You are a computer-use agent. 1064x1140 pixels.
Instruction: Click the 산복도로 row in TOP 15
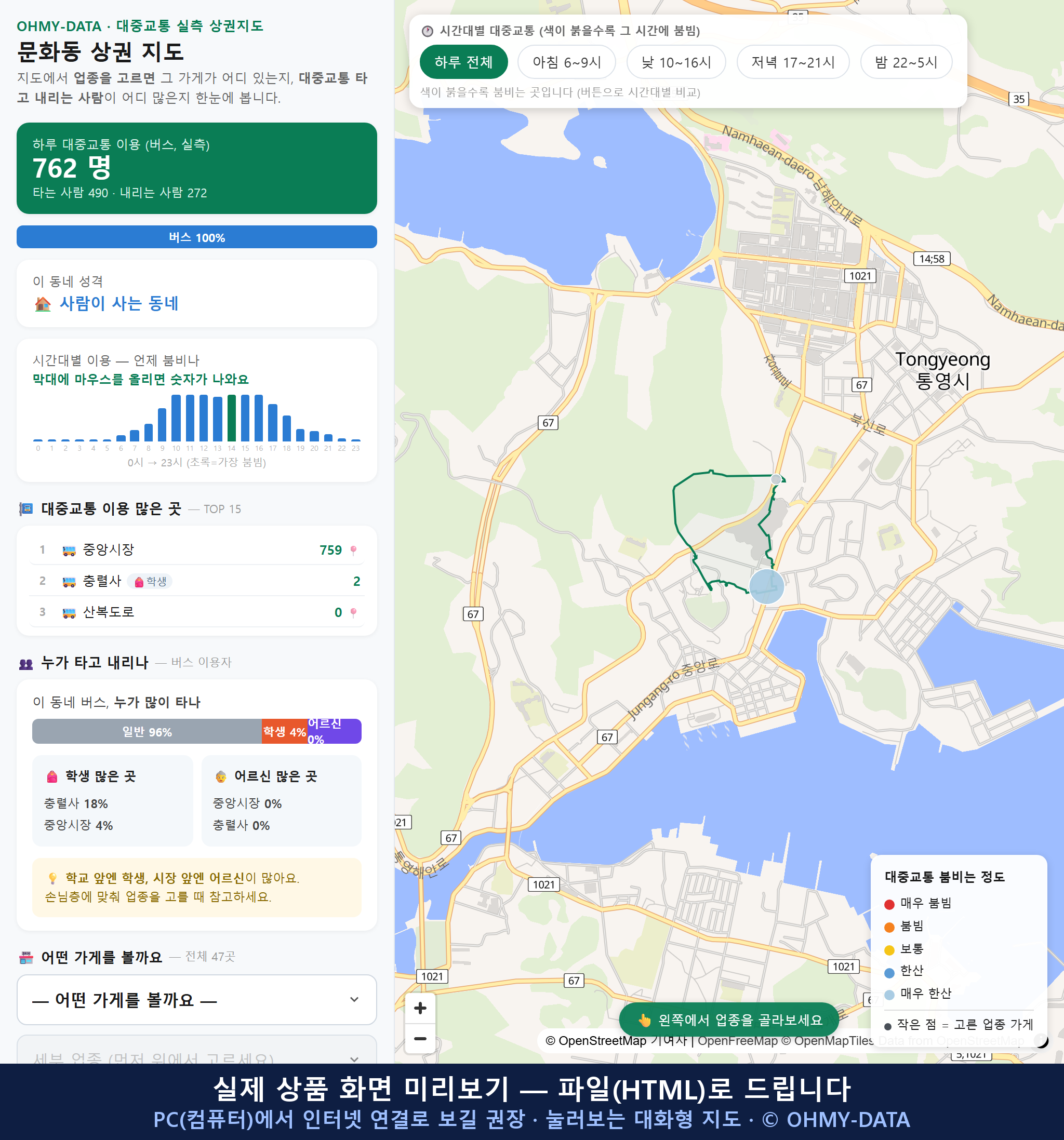(x=197, y=612)
